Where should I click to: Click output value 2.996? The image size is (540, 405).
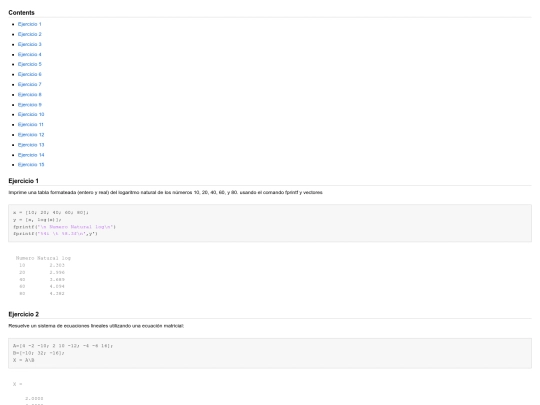[x=57, y=272]
